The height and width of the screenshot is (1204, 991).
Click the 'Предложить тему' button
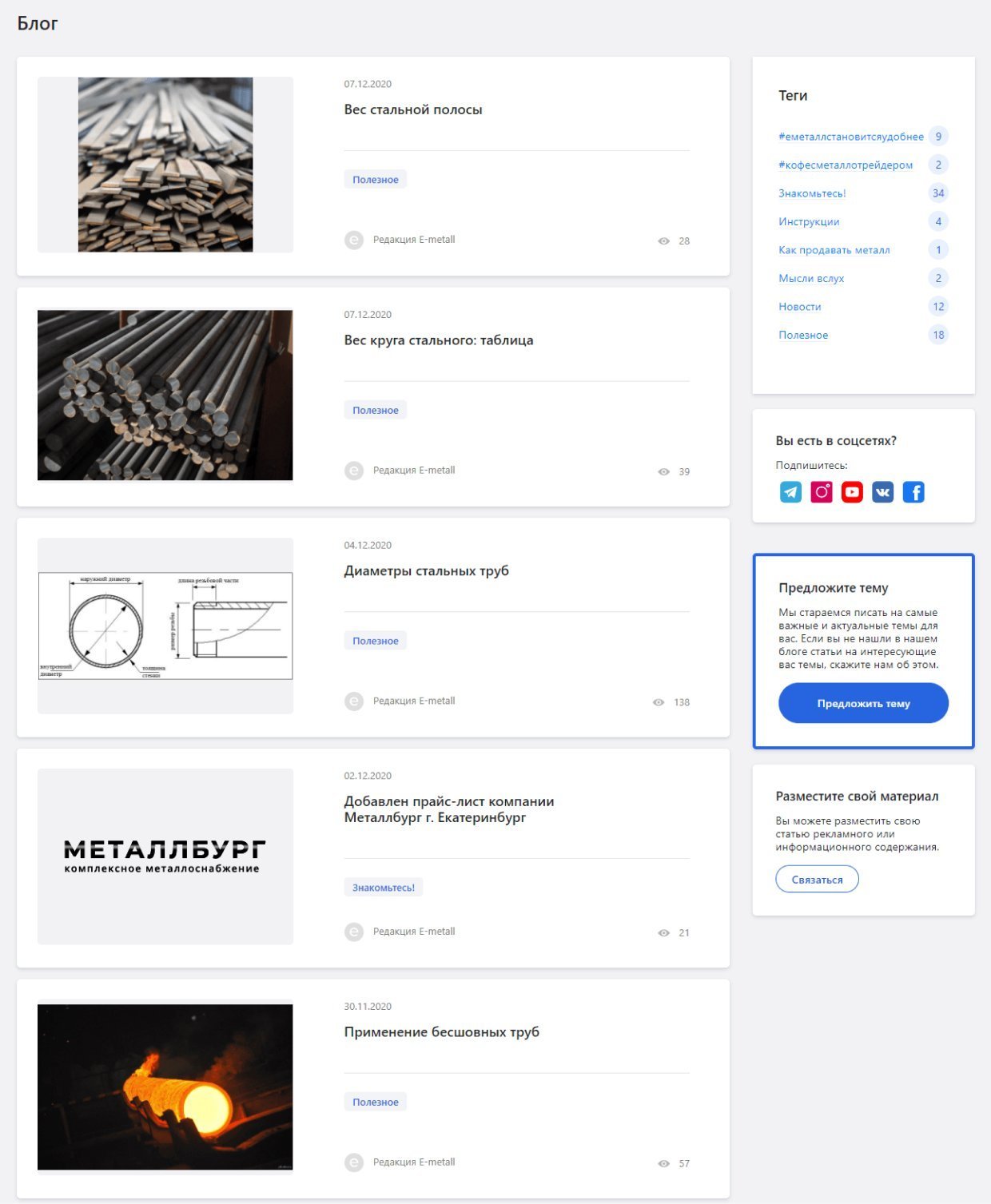pyautogui.click(x=863, y=703)
